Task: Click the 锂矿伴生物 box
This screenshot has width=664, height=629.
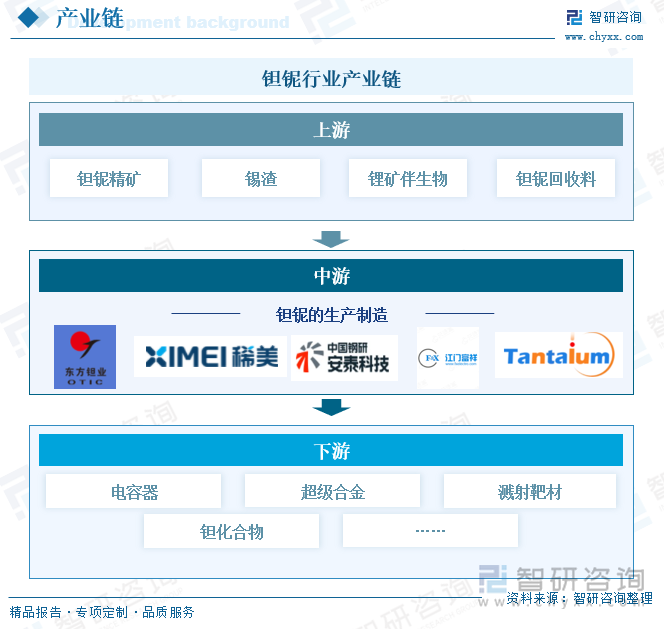Action: (x=408, y=178)
